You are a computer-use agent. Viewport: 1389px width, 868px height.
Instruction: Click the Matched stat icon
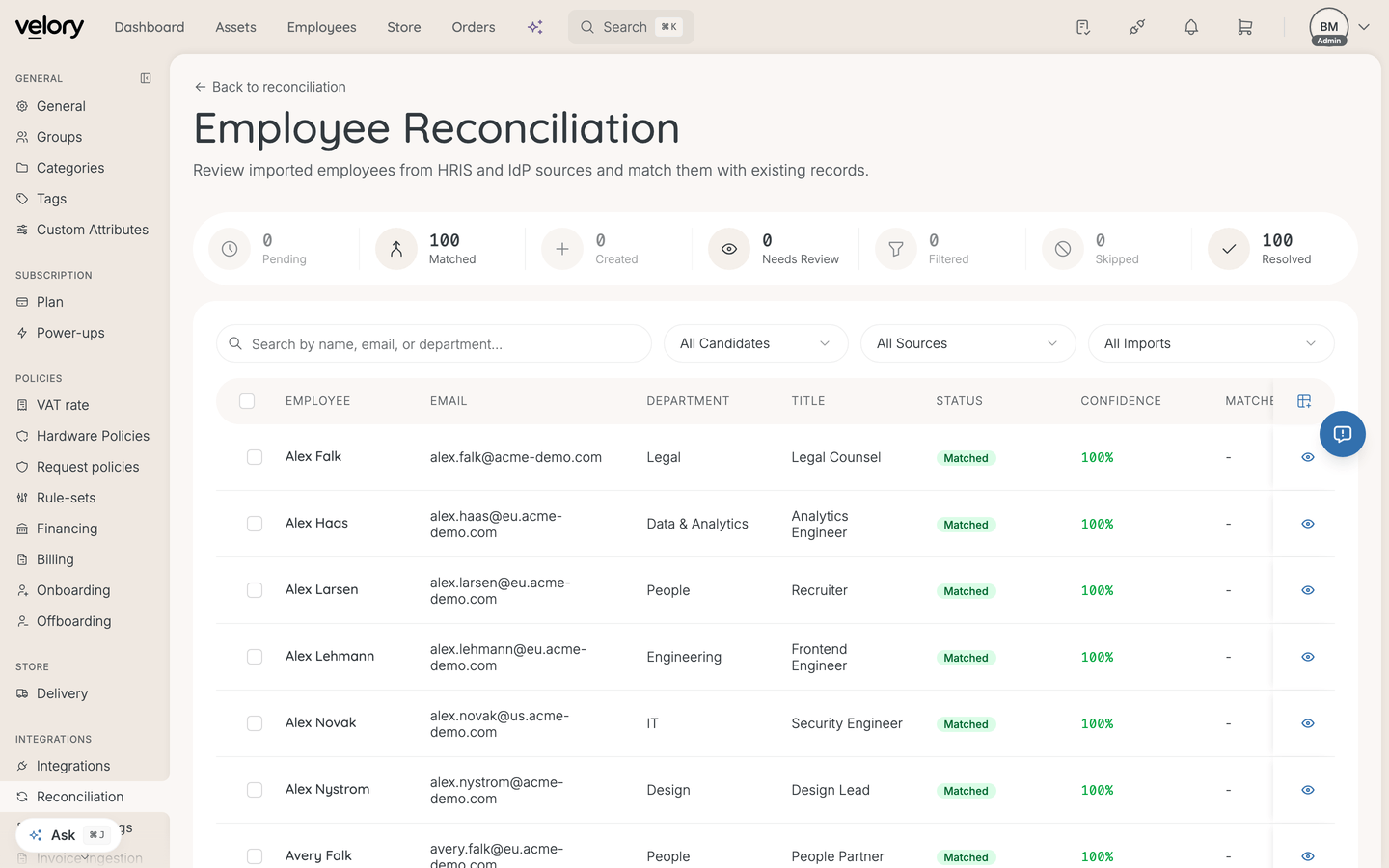pyautogui.click(x=396, y=249)
